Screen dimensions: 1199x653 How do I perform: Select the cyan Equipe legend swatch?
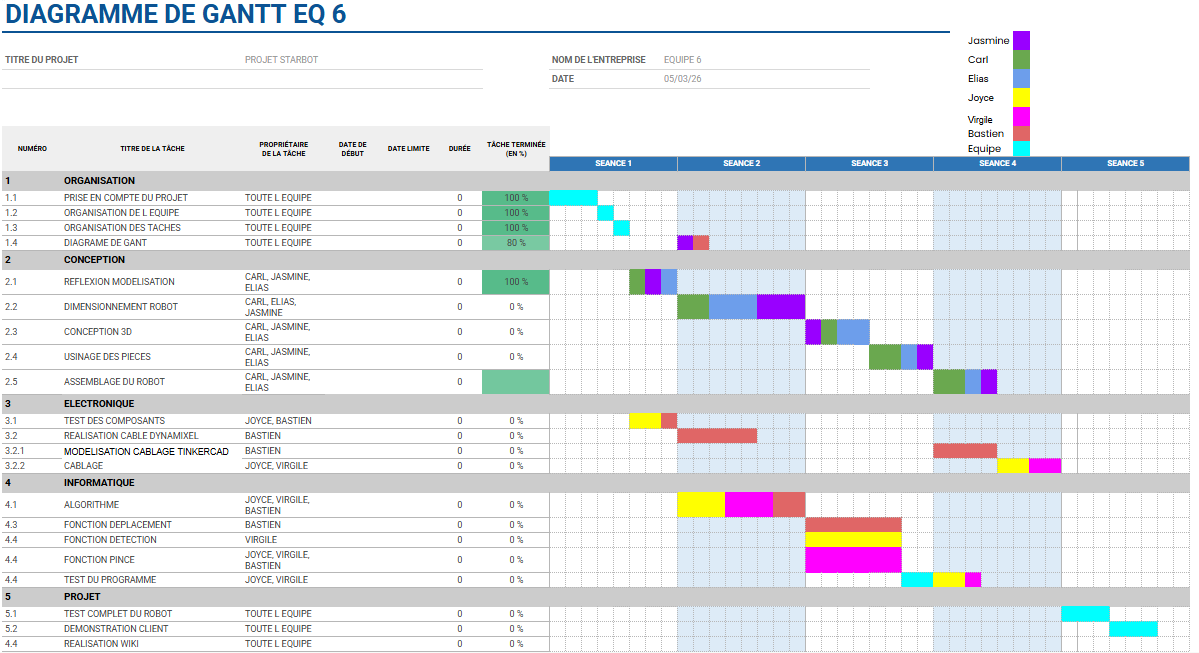point(1021,148)
